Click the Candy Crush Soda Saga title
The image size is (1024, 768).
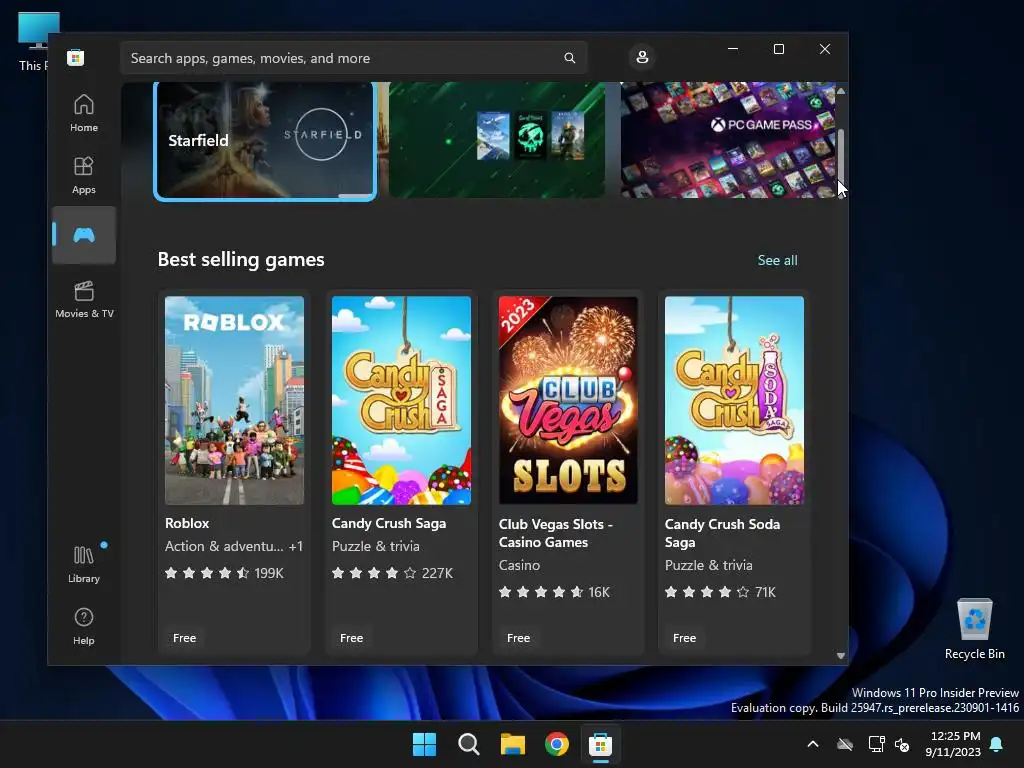(x=722, y=533)
